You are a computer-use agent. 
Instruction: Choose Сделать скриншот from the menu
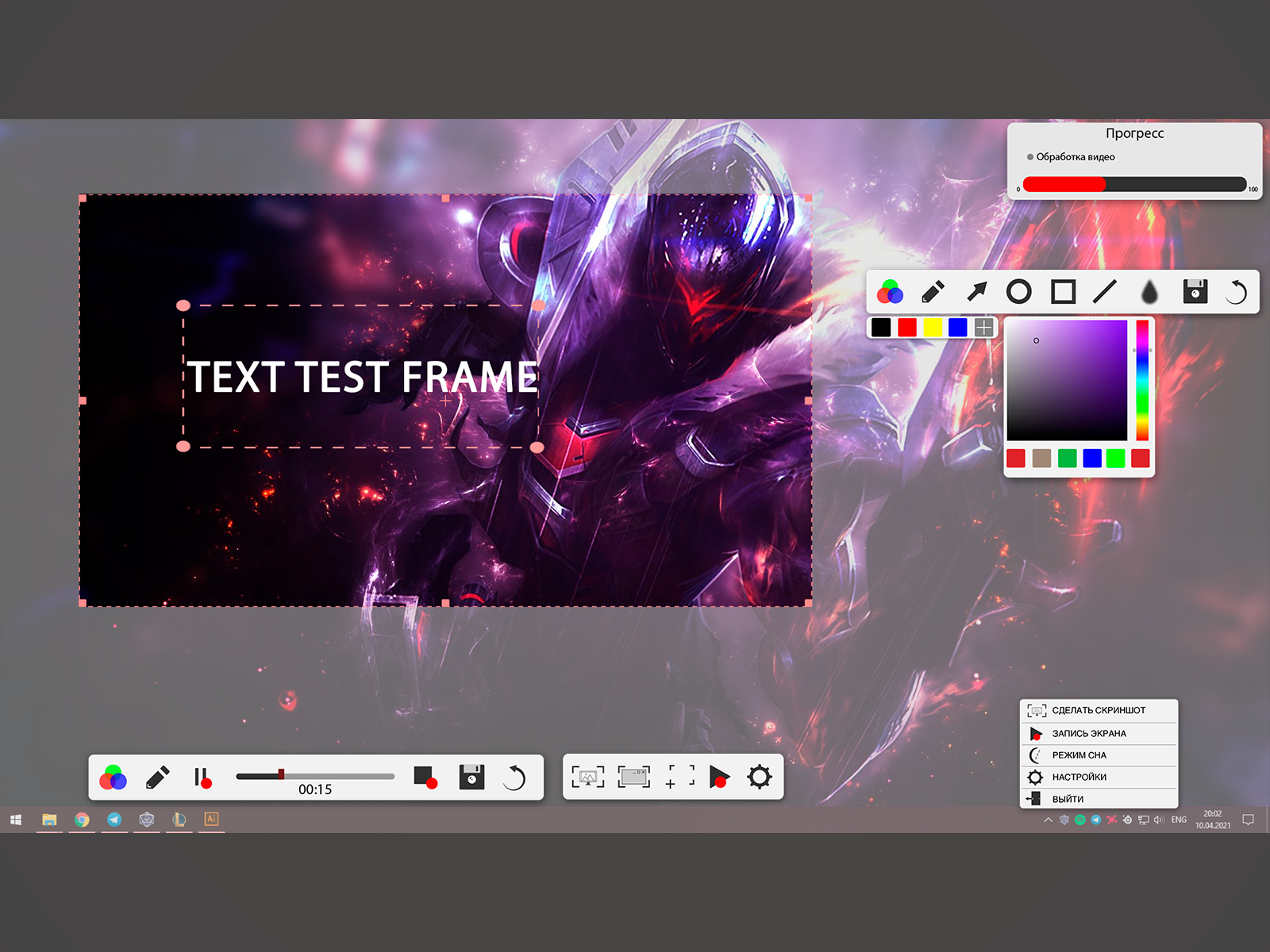1099,710
